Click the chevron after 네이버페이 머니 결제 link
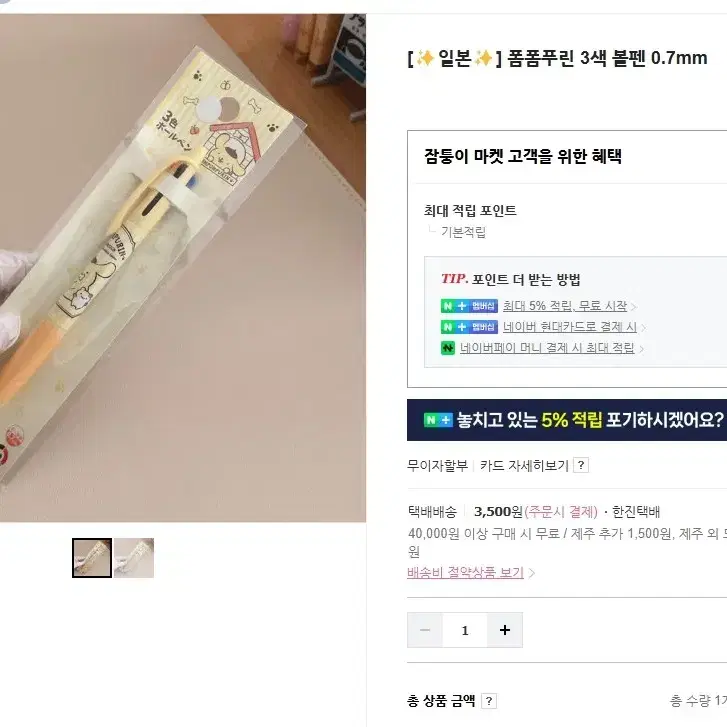The width and height of the screenshot is (727, 727). coord(642,349)
